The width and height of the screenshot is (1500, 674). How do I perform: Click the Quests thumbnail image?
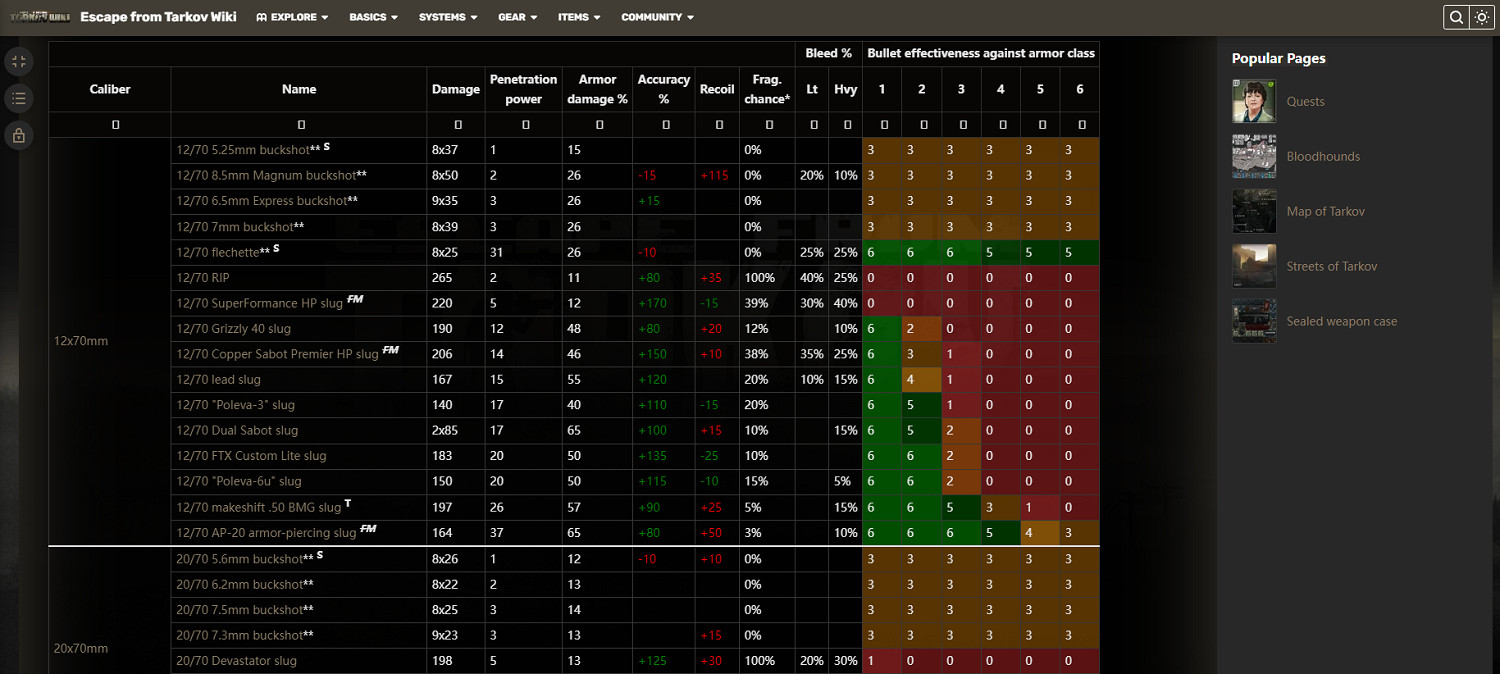coord(1254,101)
